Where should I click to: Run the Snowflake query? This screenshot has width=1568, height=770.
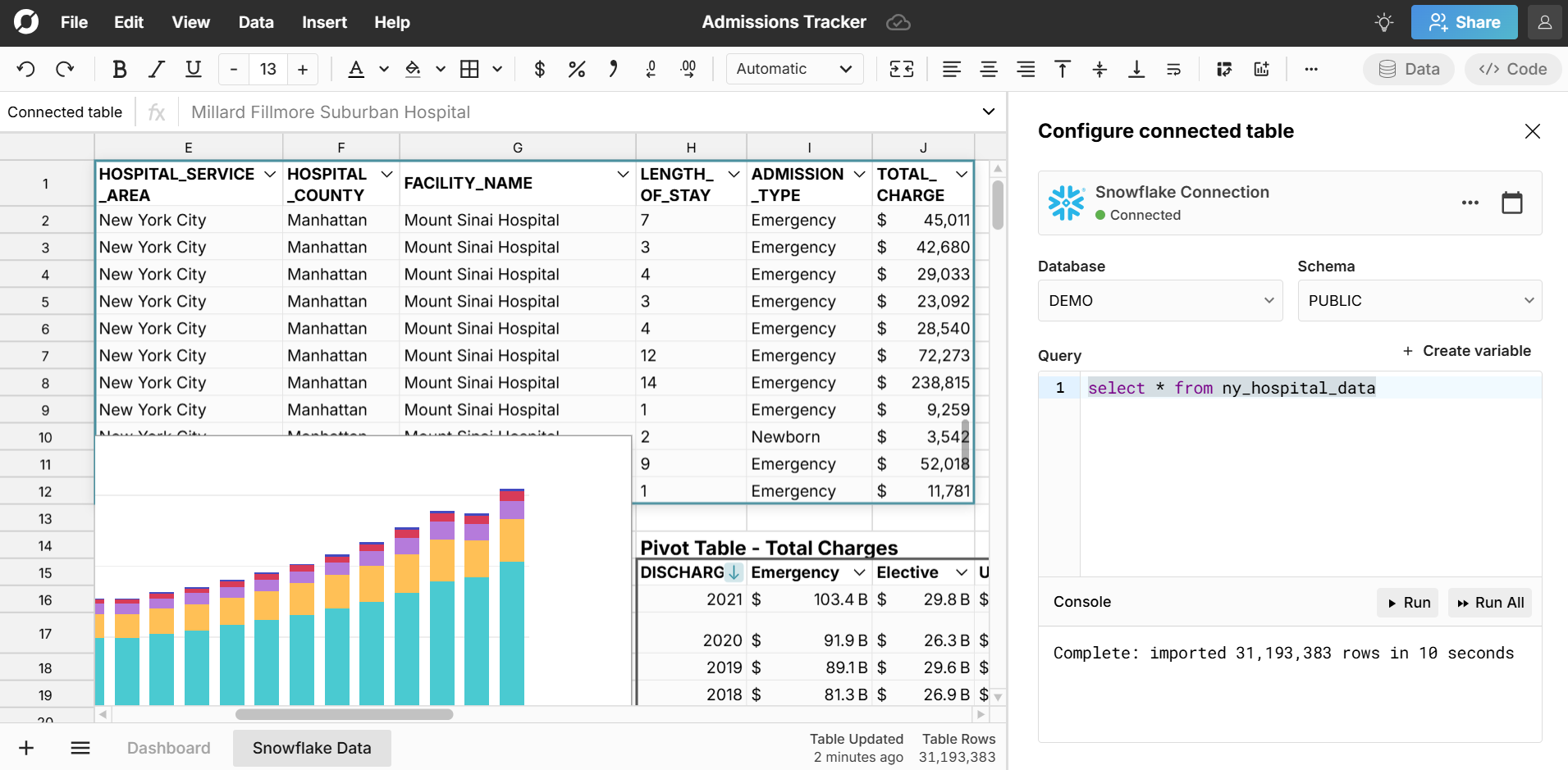(x=1407, y=602)
